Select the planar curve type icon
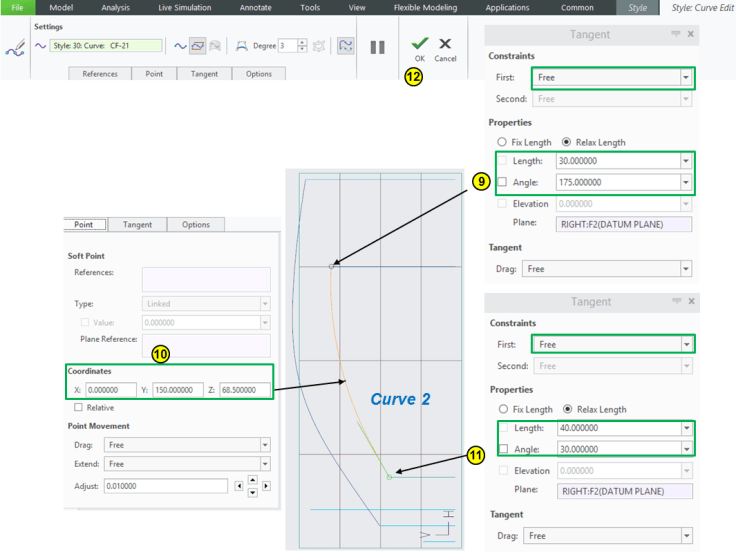The width and height of the screenshot is (736, 554). coord(197,46)
